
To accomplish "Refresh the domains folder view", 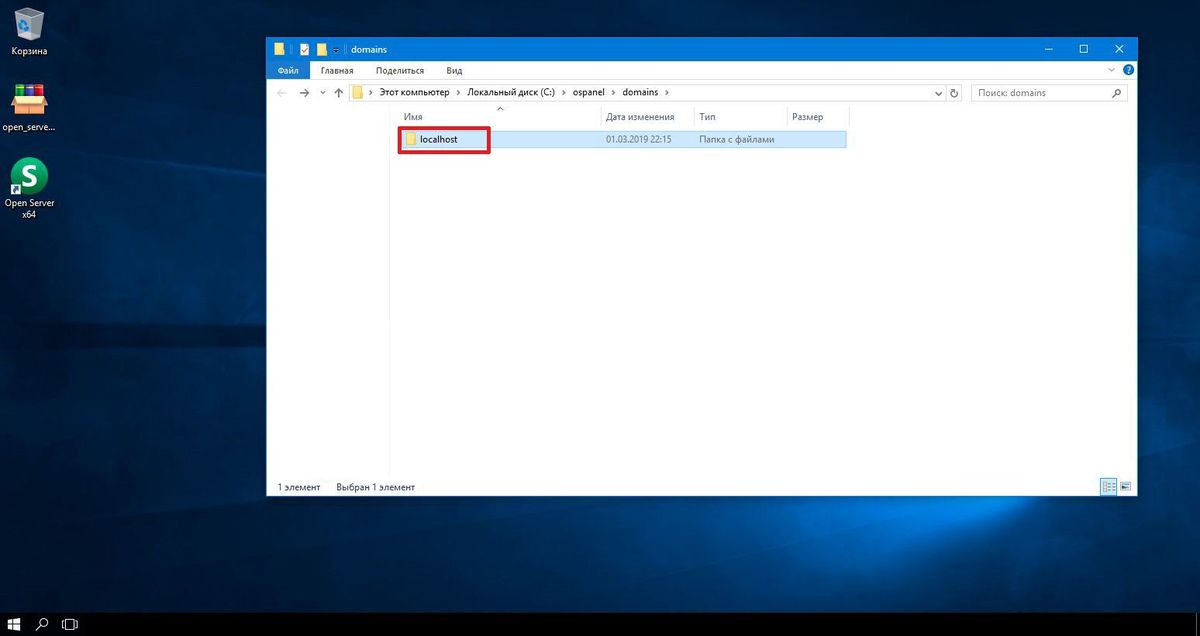I will click(x=954, y=93).
